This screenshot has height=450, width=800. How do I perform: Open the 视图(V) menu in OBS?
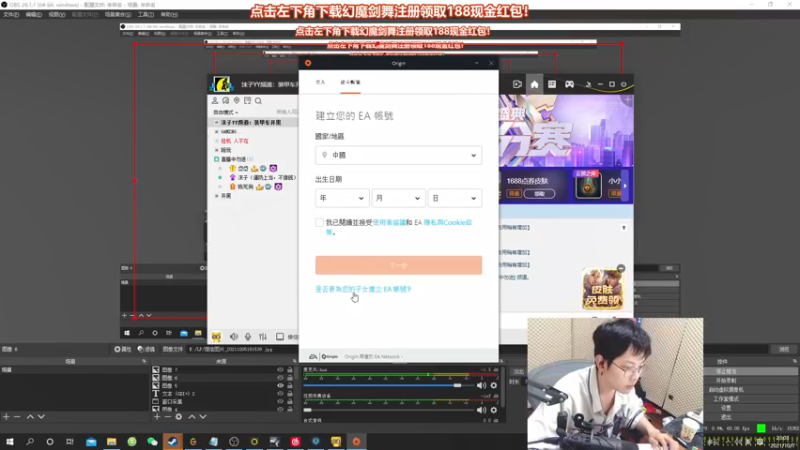point(57,15)
